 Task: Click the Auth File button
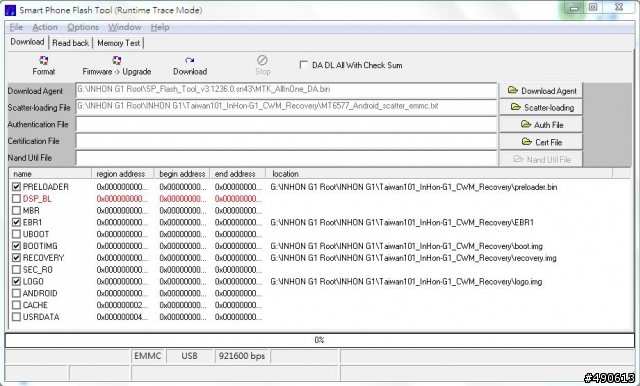[541, 124]
